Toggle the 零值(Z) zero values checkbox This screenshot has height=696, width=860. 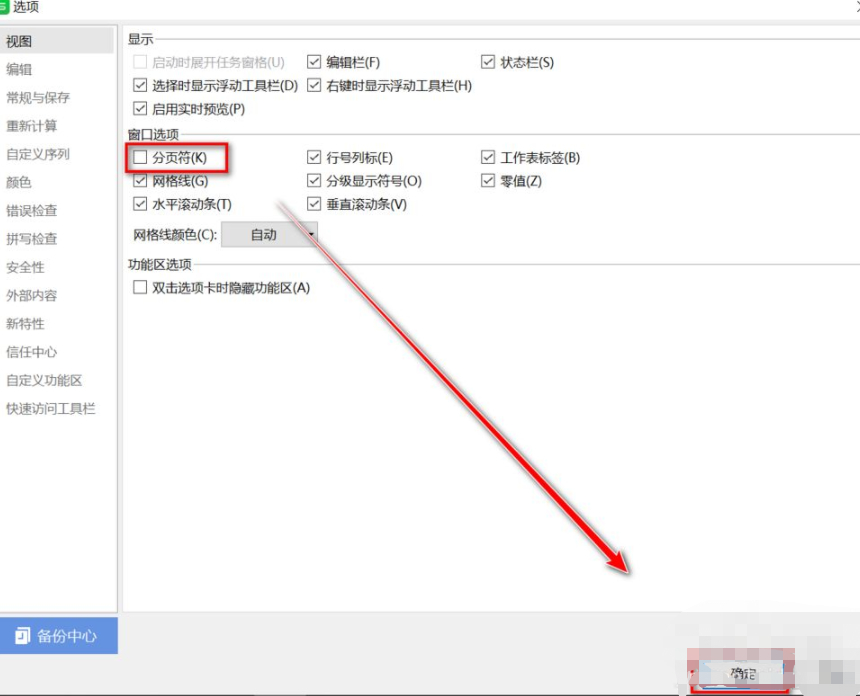click(x=489, y=181)
